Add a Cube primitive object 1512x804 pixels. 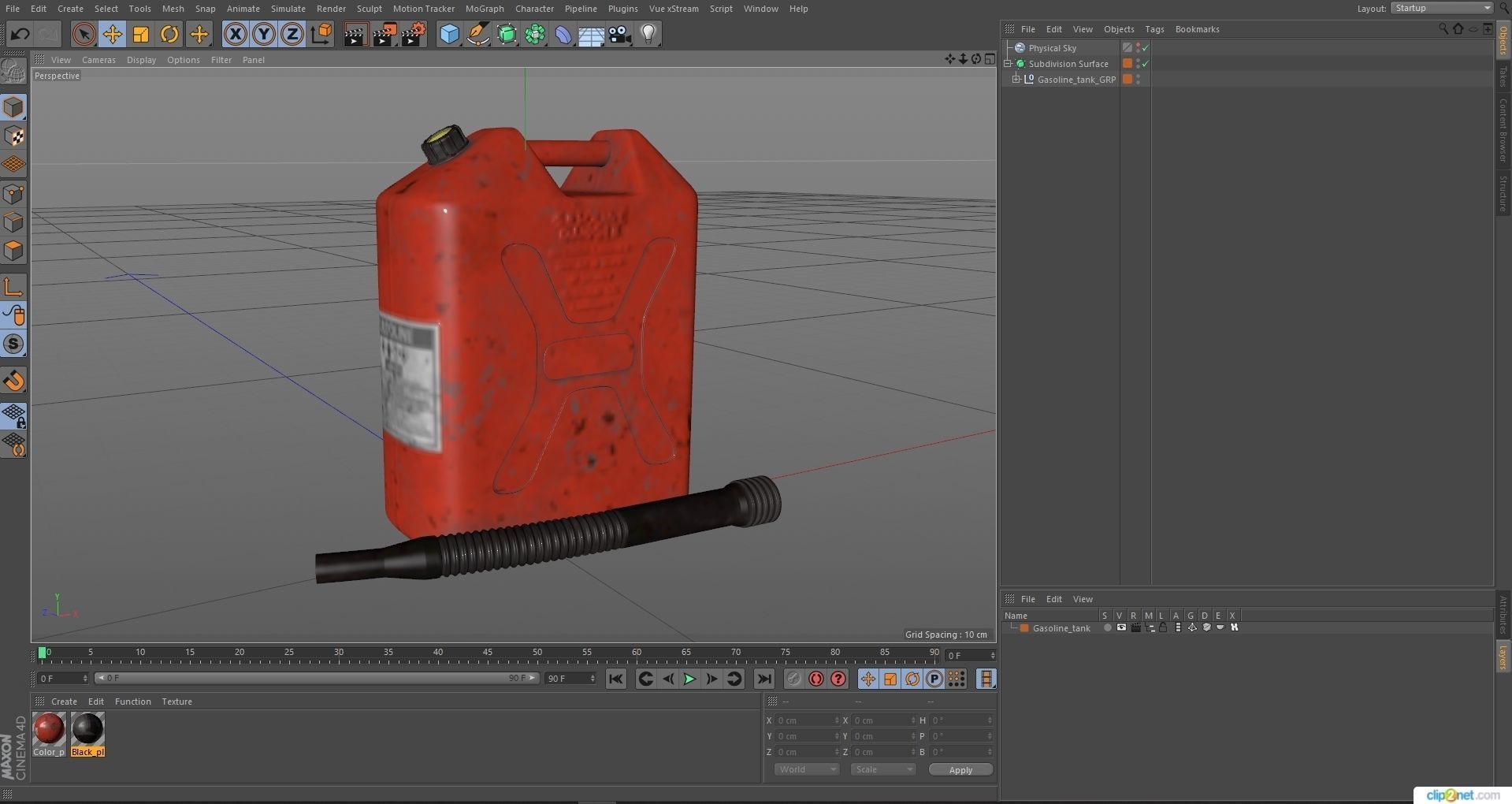pos(449,34)
